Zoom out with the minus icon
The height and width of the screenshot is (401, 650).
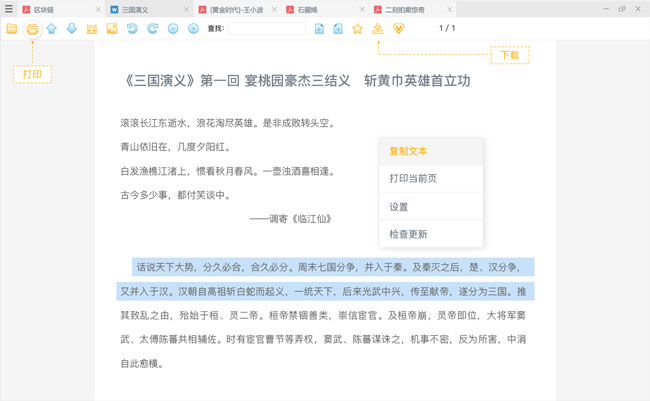173,29
